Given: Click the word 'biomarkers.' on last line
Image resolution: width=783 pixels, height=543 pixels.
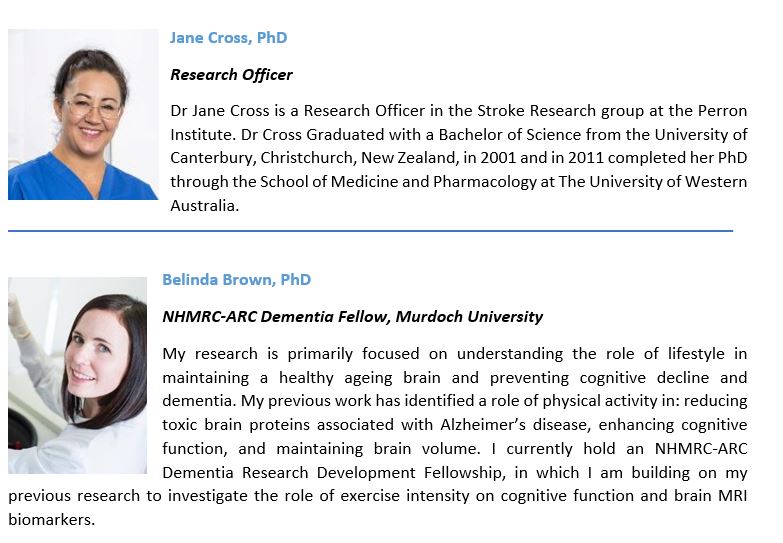Looking at the screenshot, I should [x=51, y=520].
